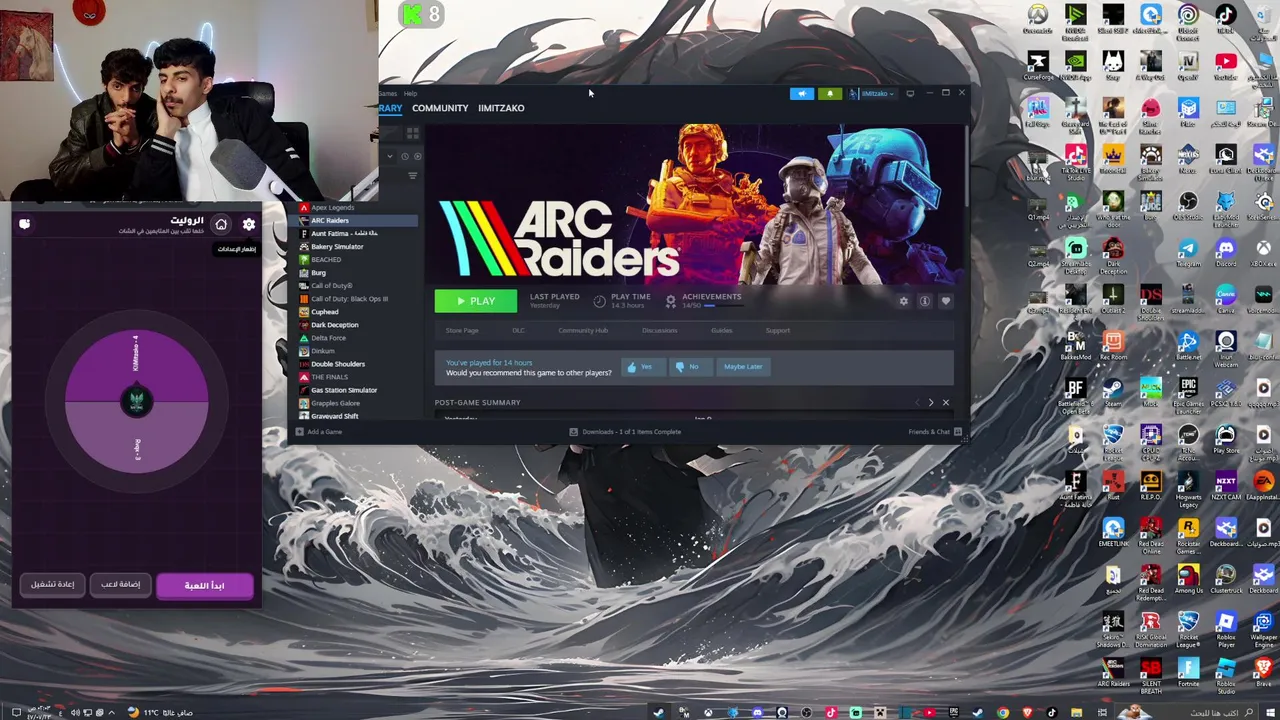Open the YouTube desktop shortcut
The width and height of the screenshot is (1280, 720).
[1225, 65]
